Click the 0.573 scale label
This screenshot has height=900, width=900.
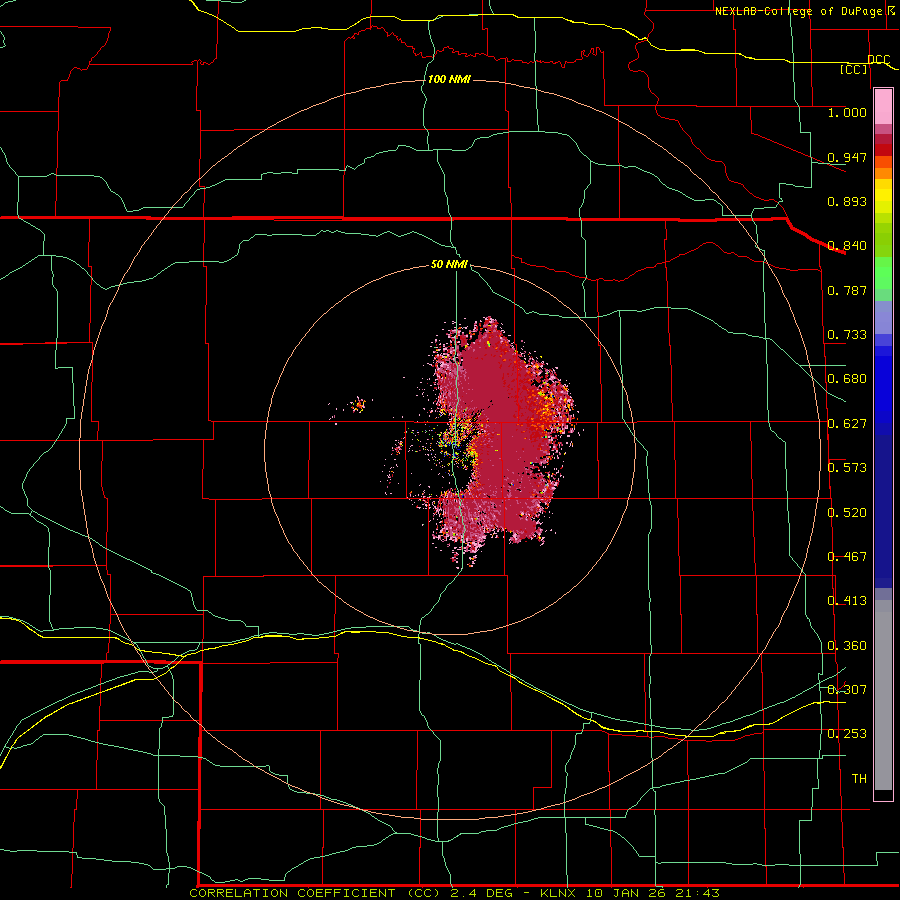pyautogui.click(x=847, y=468)
